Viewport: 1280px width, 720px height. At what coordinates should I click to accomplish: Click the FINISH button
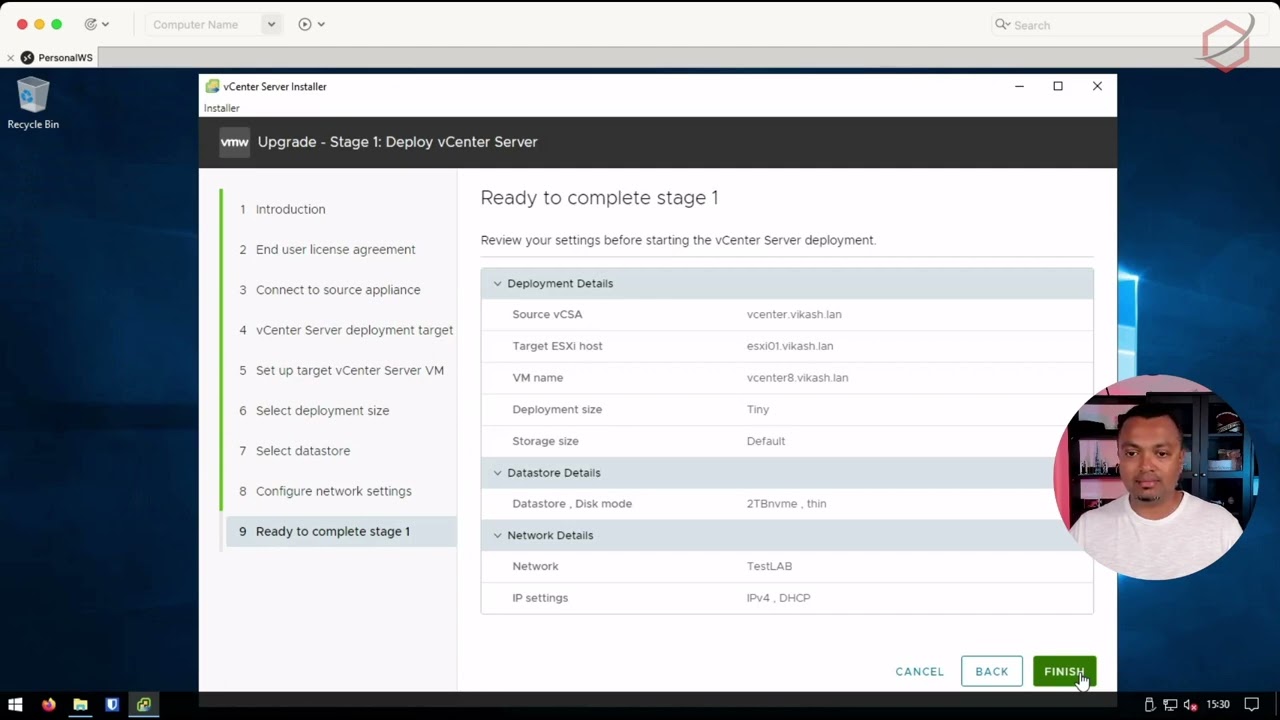pyautogui.click(x=1064, y=672)
